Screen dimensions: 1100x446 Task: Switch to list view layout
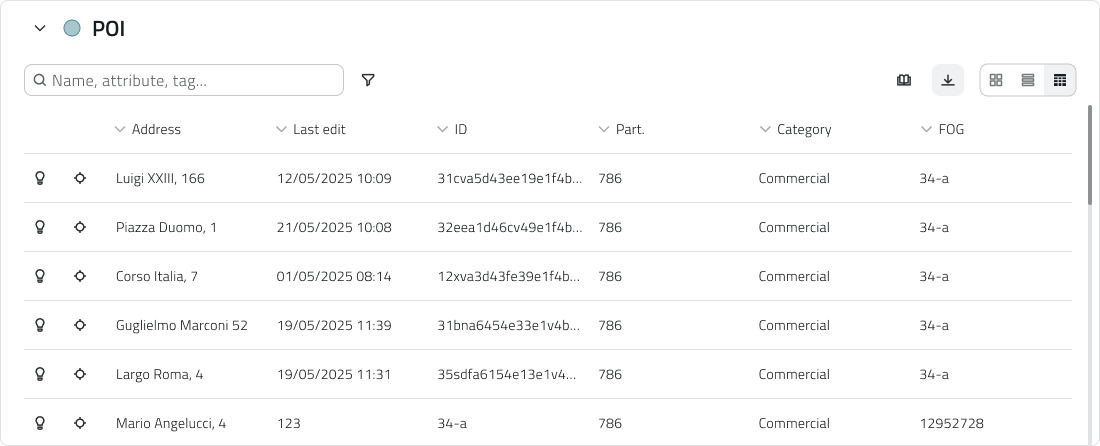click(1028, 80)
